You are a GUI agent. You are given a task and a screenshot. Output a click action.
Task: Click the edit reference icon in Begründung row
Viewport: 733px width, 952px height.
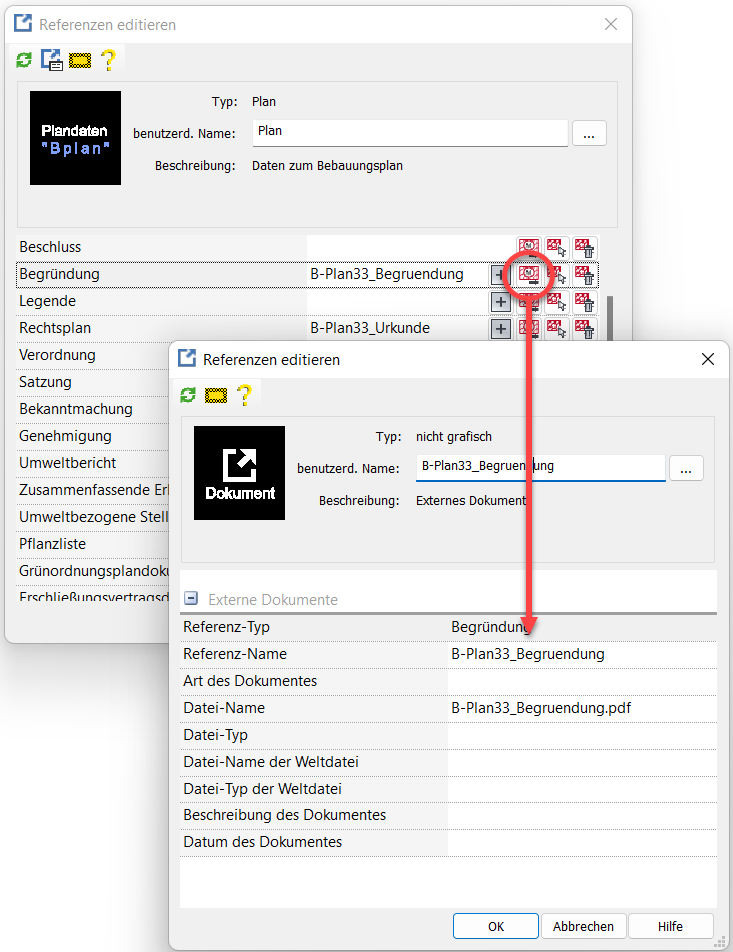pos(529,274)
